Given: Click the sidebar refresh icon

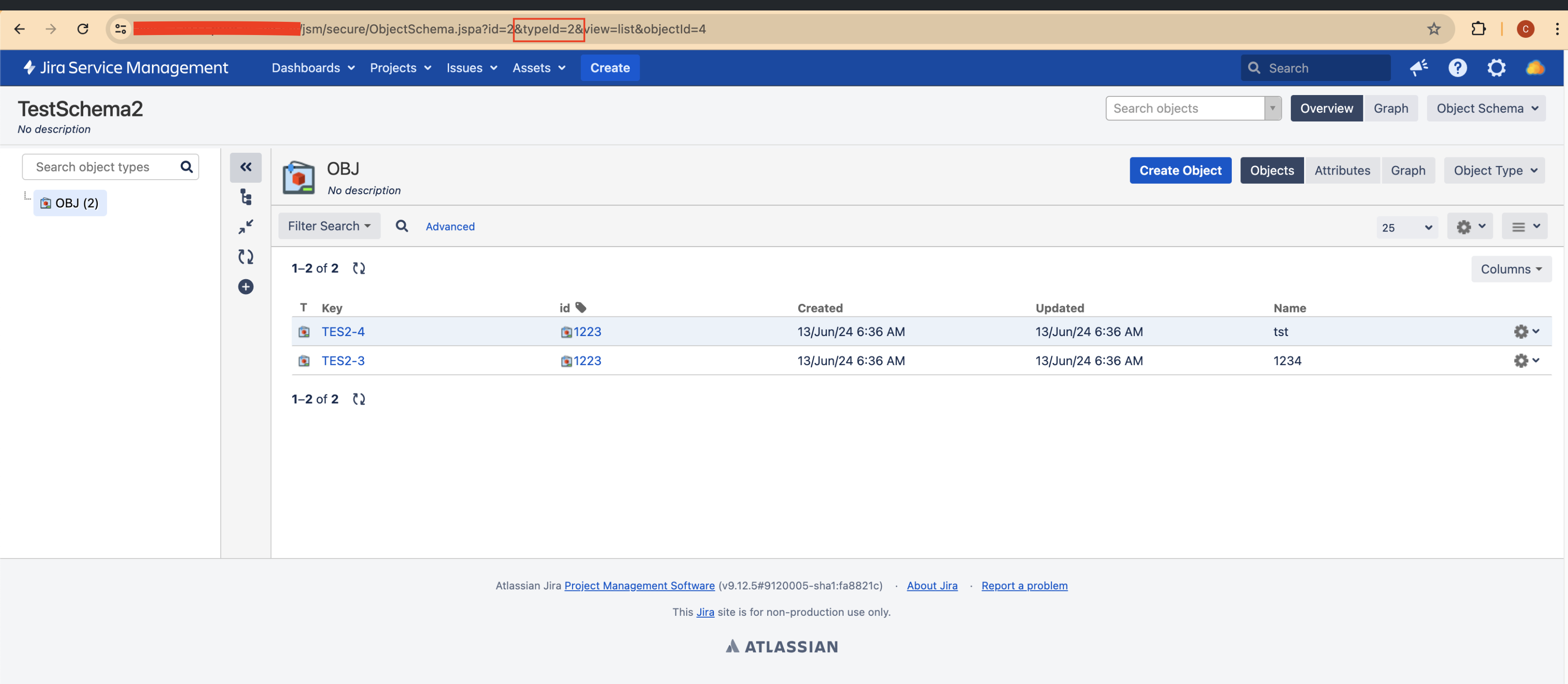Looking at the screenshot, I should click(245, 256).
